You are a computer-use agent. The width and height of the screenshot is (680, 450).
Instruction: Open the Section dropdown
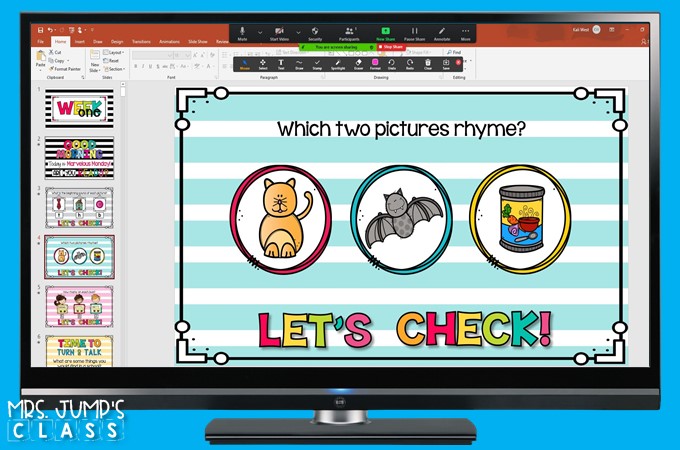tap(114, 69)
